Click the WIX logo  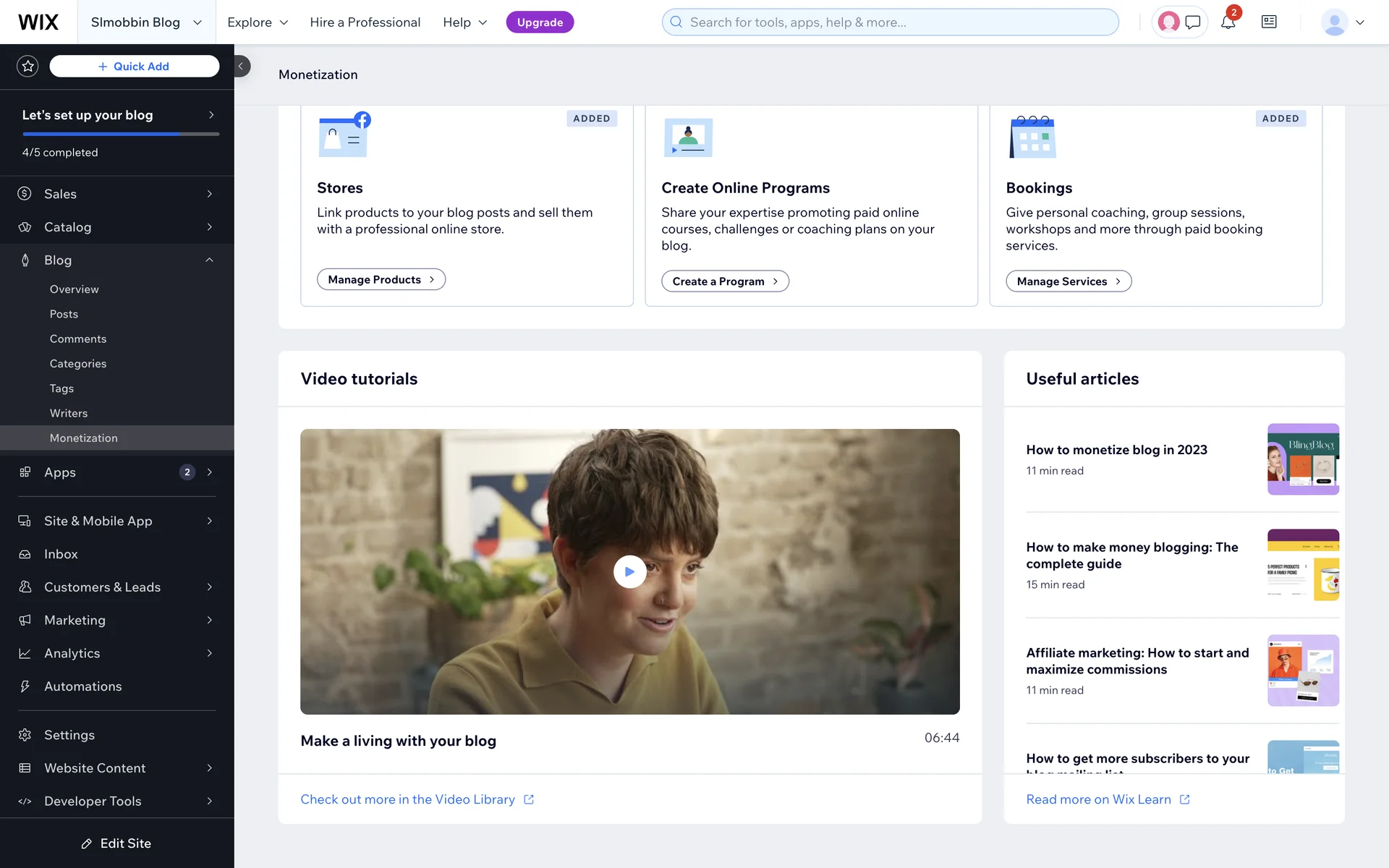[38, 22]
